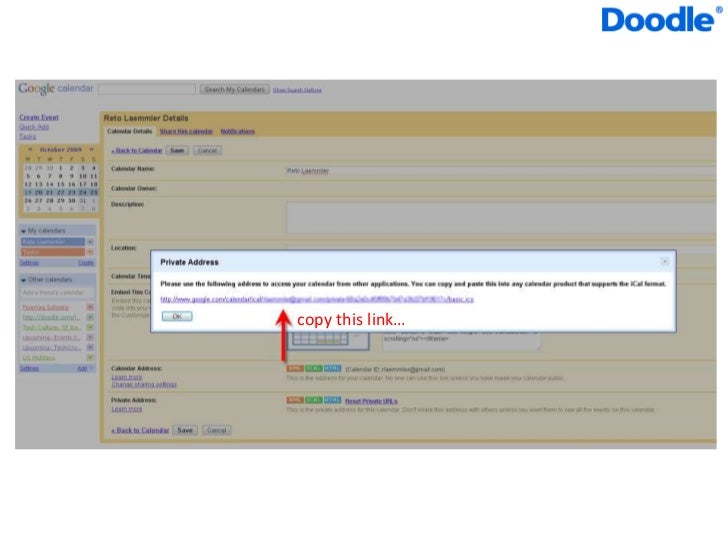Click the Quick Add link

point(34,127)
